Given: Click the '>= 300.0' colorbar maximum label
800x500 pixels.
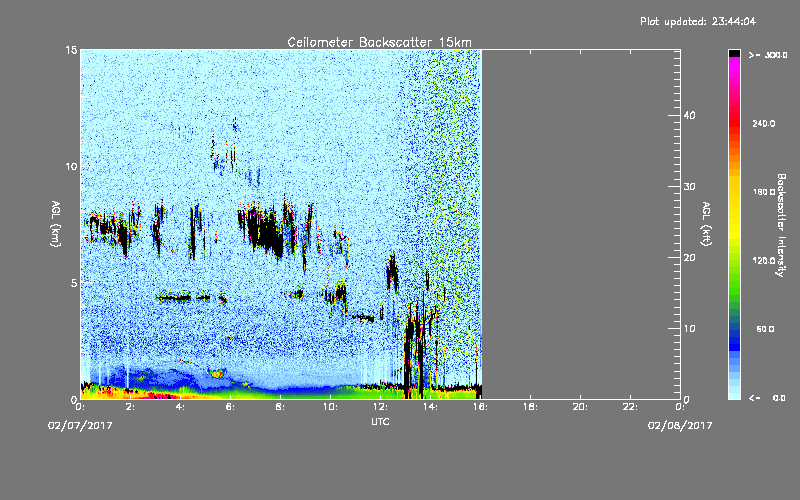Looking at the screenshot, I should tap(768, 55).
